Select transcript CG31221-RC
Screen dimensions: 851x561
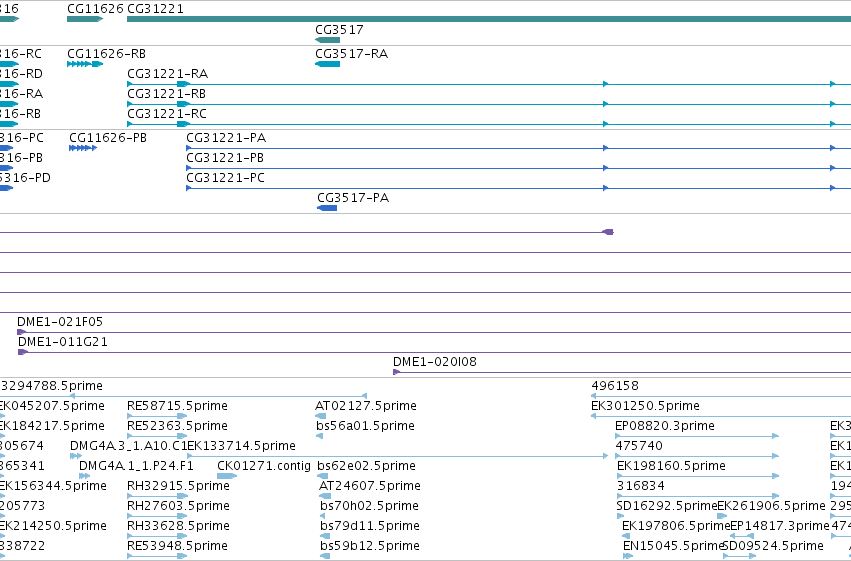167,114
